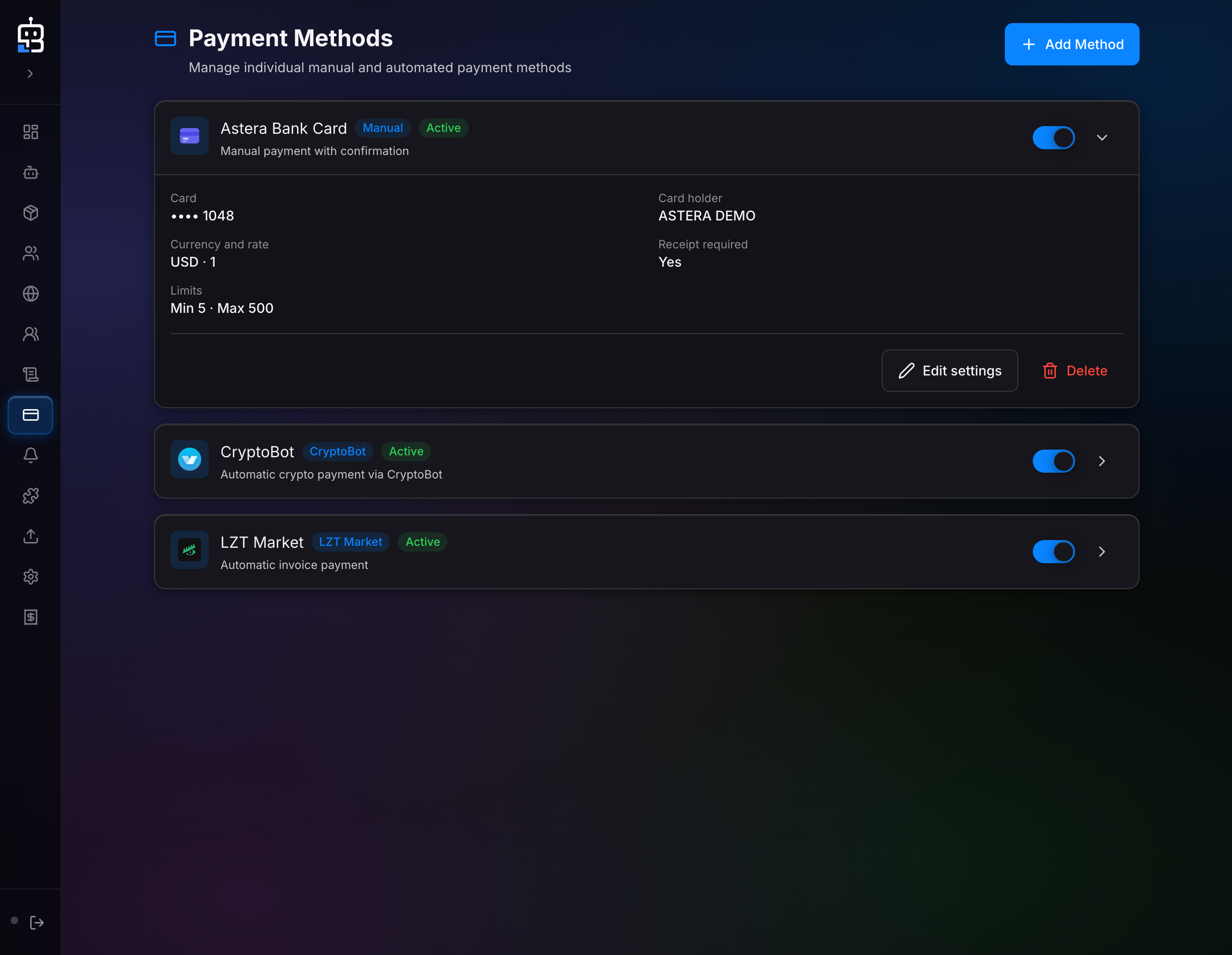Click the robot logo at top left

point(30,35)
